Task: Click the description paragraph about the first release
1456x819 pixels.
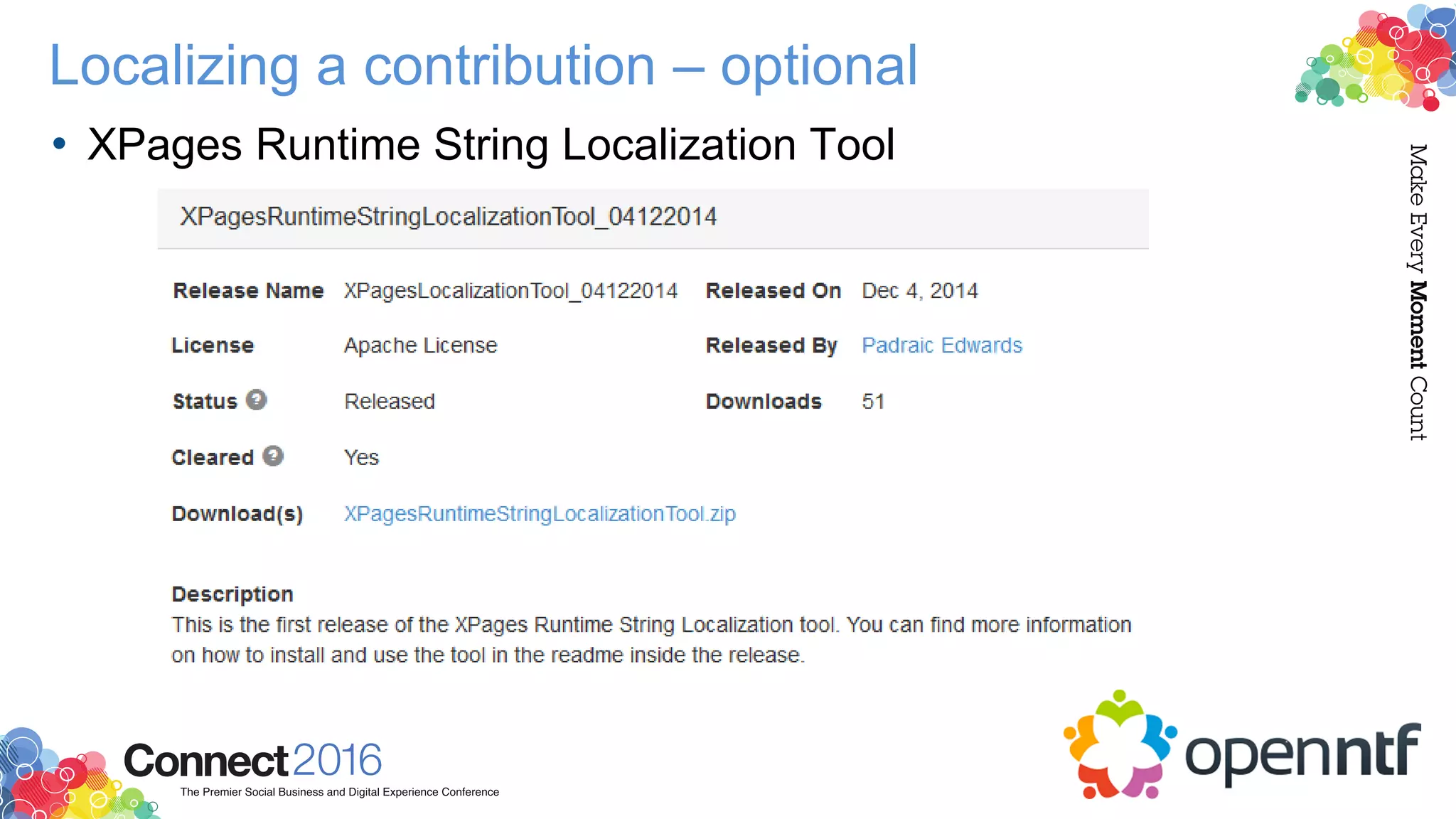Action: pyautogui.click(x=651, y=640)
